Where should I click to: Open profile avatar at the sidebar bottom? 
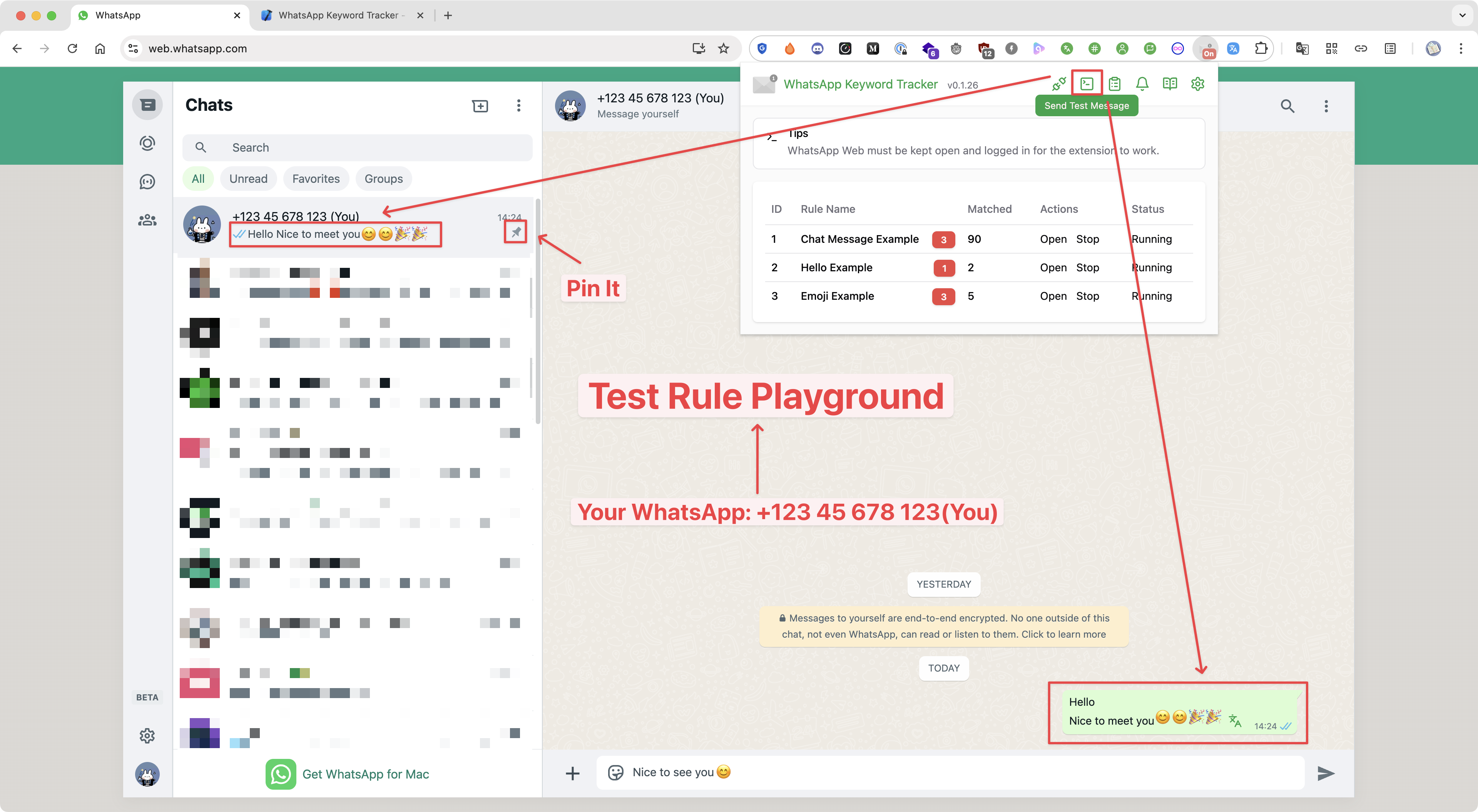[x=147, y=774]
